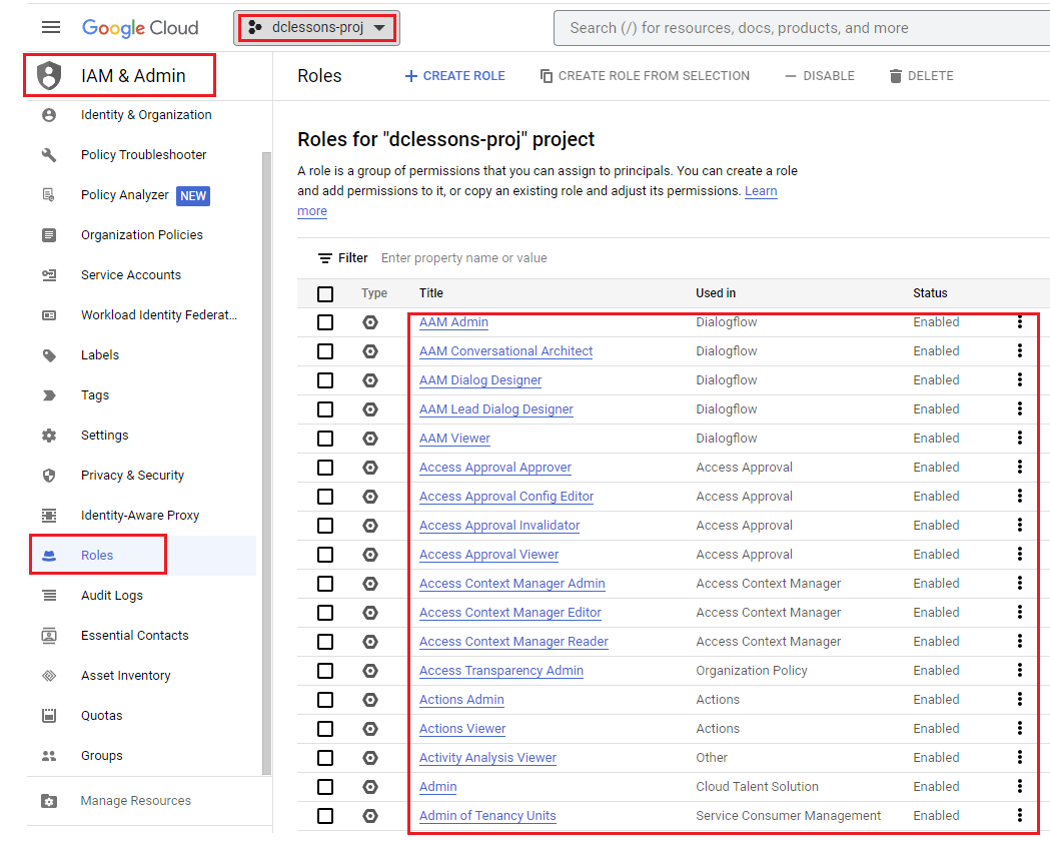The image size is (1050, 841).
Task: Click the Audit Logs lines icon
Action: pos(49,595)
